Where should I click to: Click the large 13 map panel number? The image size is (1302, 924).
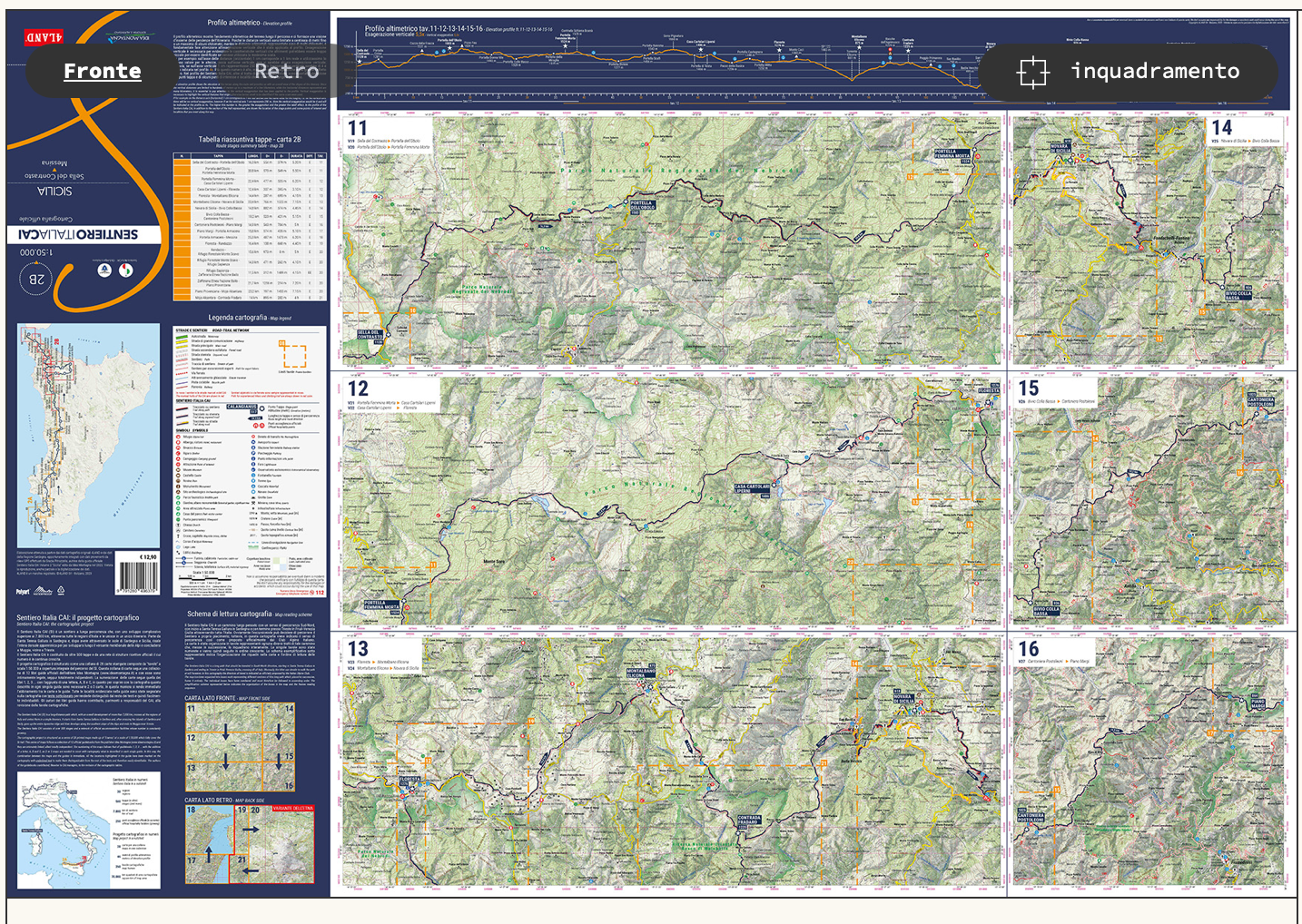[358, 649]
